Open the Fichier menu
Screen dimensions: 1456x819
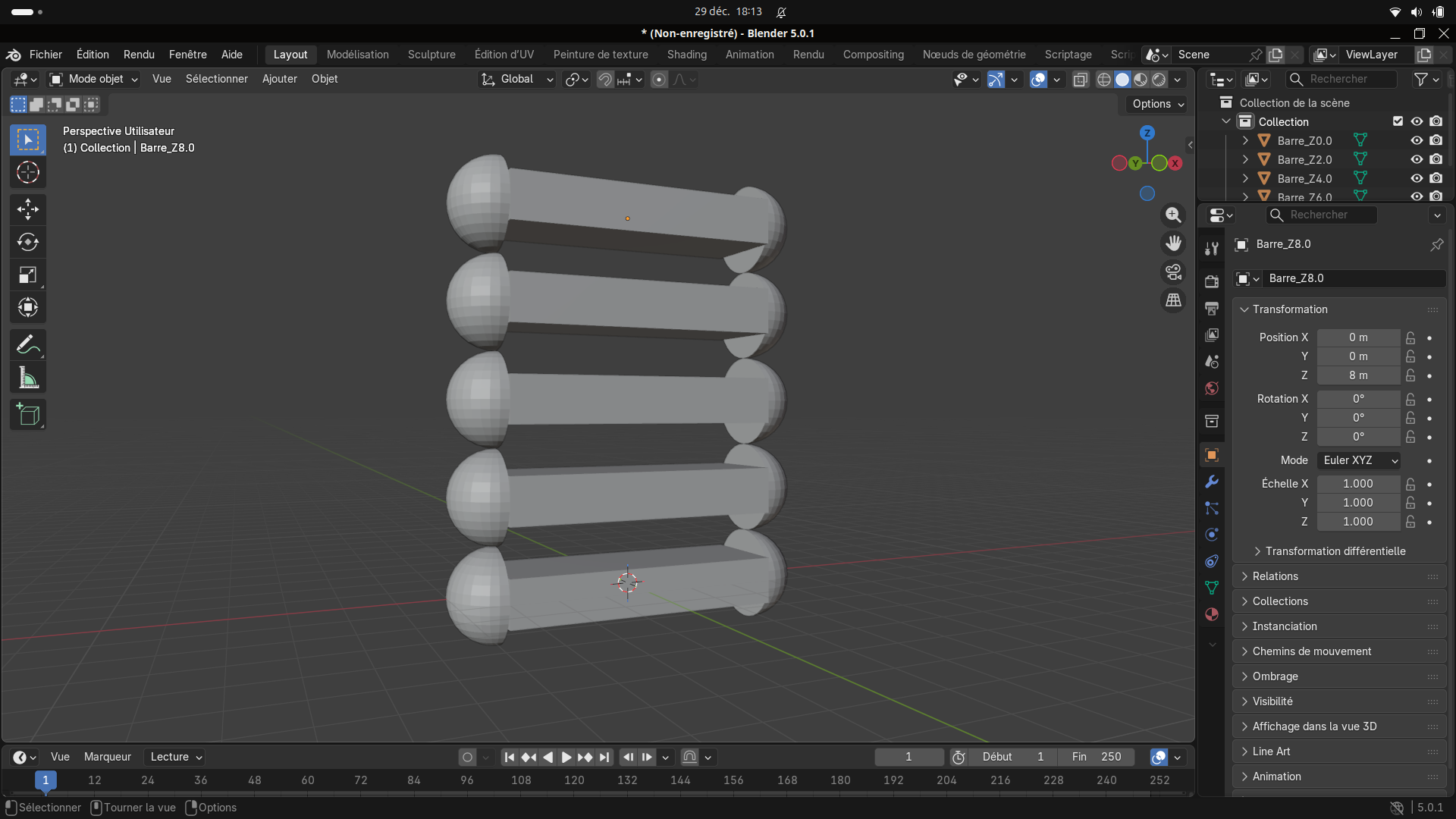45,55
